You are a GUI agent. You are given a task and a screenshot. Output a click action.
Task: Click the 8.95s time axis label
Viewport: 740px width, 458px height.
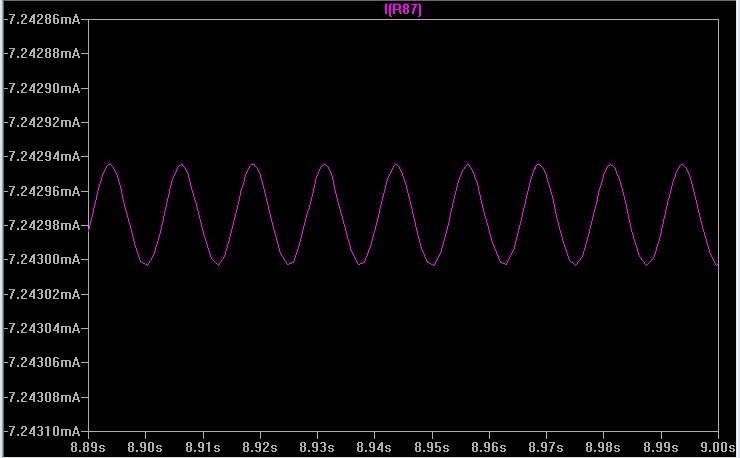tap(432, 447)
